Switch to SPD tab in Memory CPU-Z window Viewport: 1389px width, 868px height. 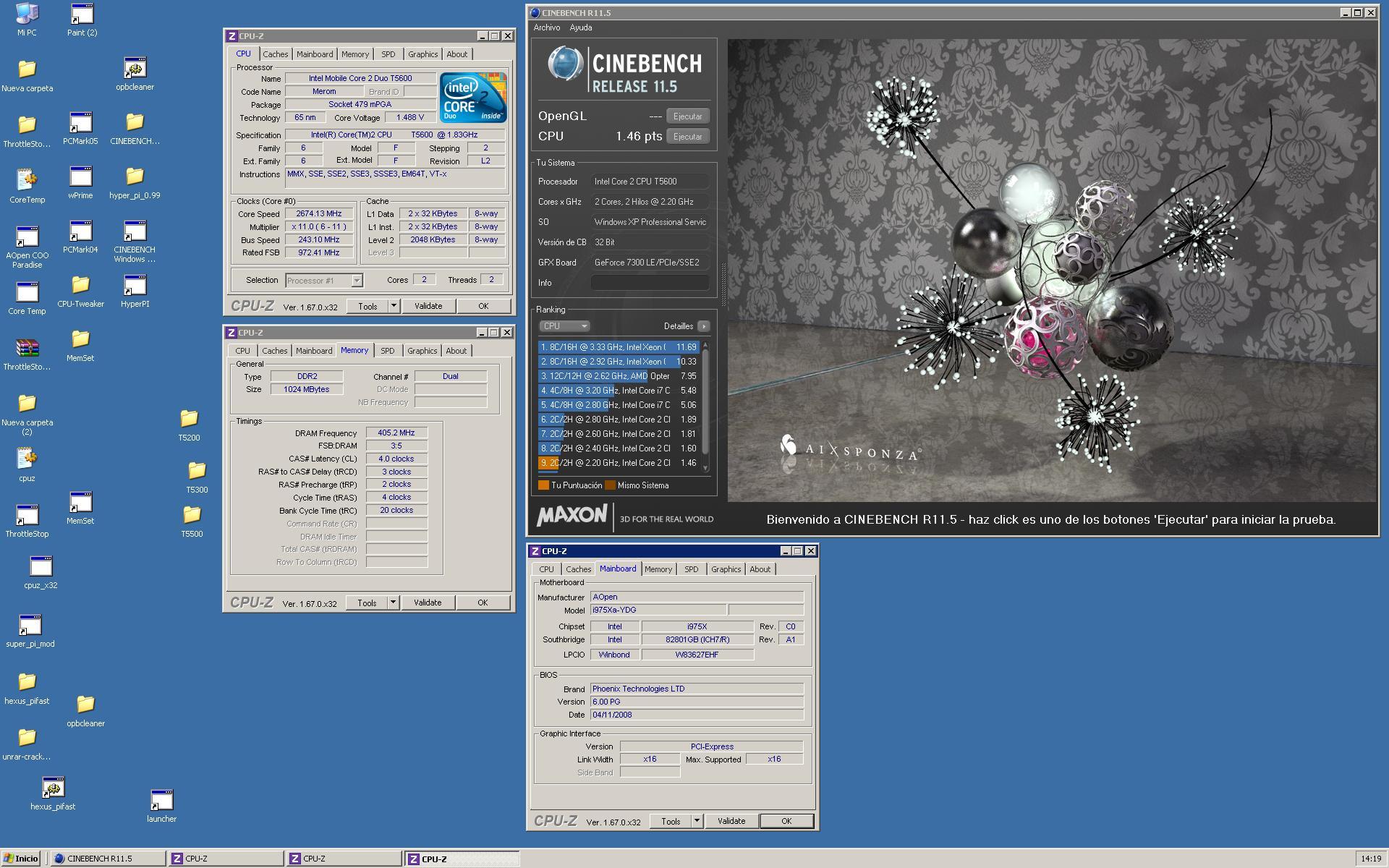[x=388, y=351]
